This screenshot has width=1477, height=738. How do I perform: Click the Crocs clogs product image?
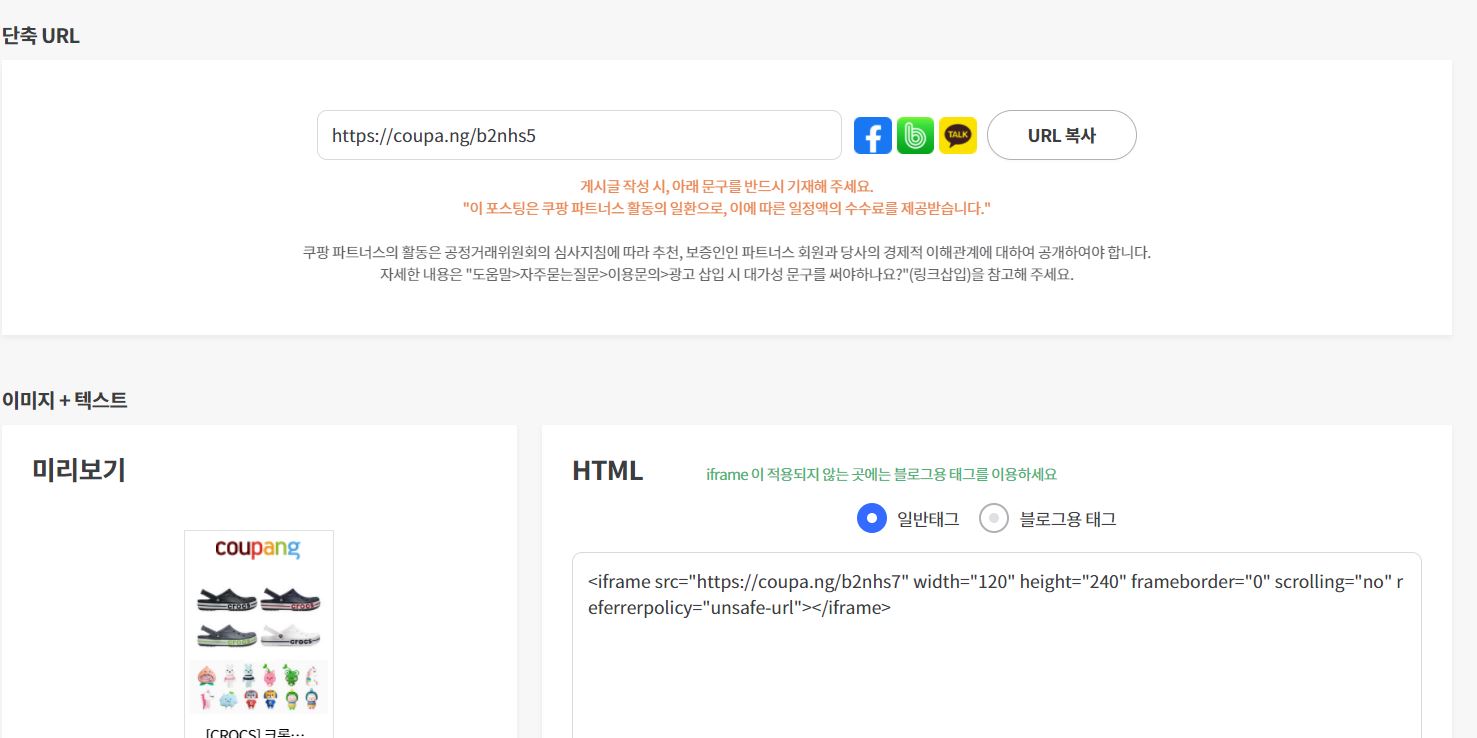[259, 618]
